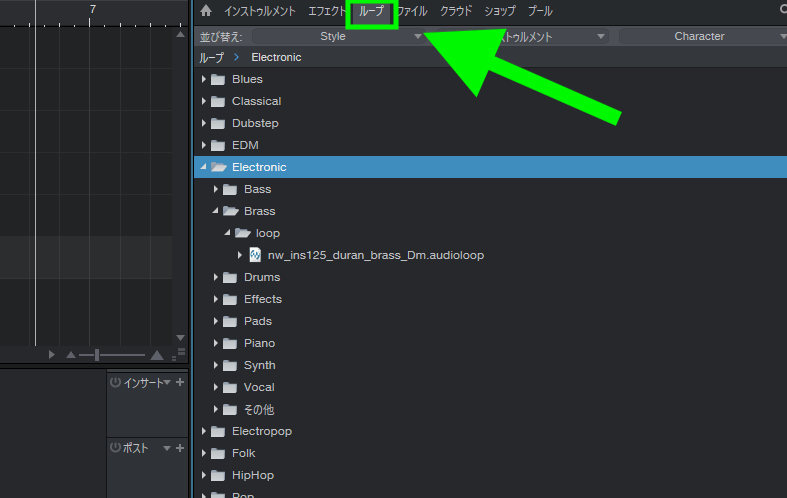Open the middle ストゥルメント sort dropdown
787x498 pixels.
[522, 36]
